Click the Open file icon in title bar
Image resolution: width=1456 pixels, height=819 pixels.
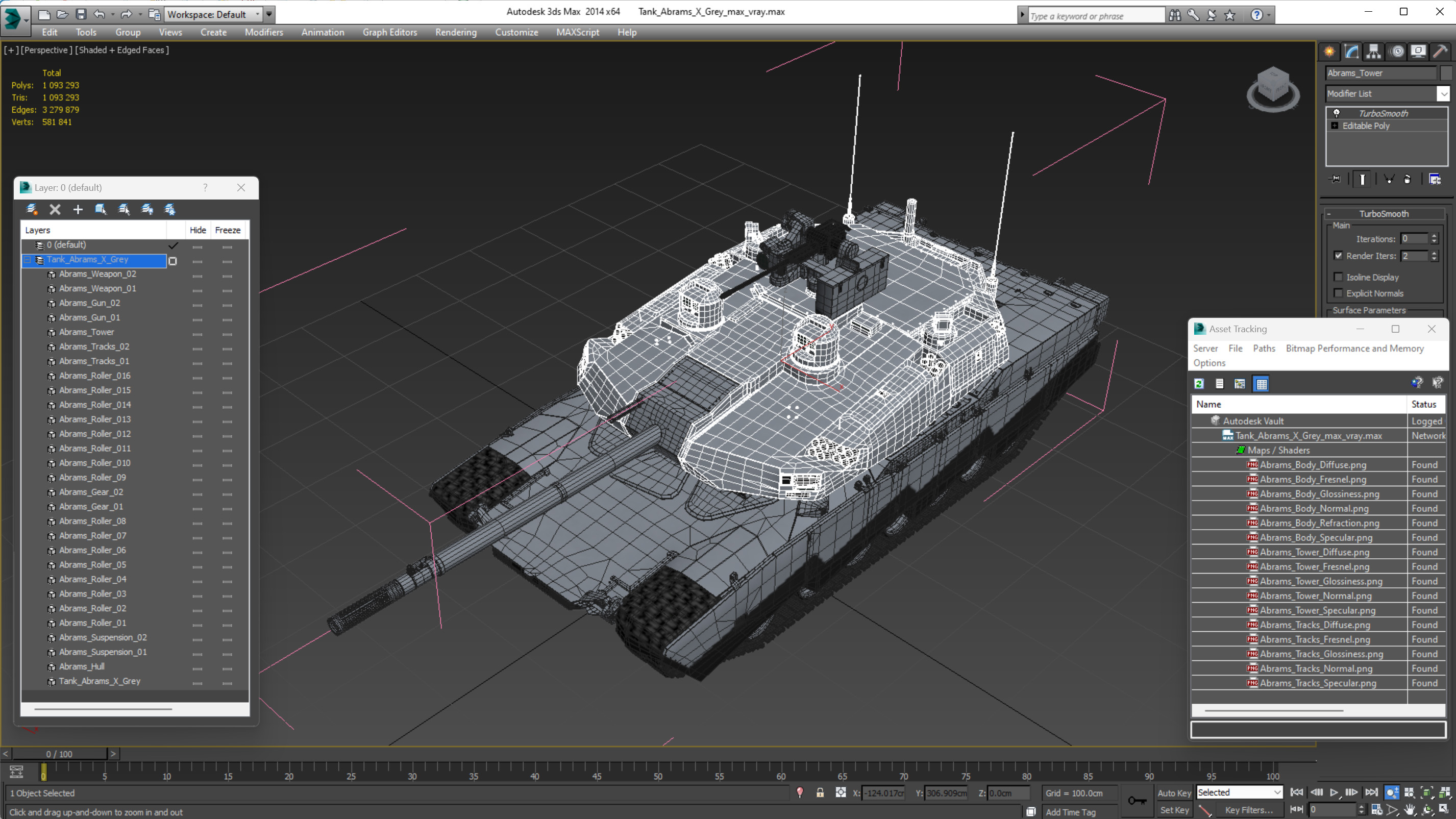tap(63, 14)
